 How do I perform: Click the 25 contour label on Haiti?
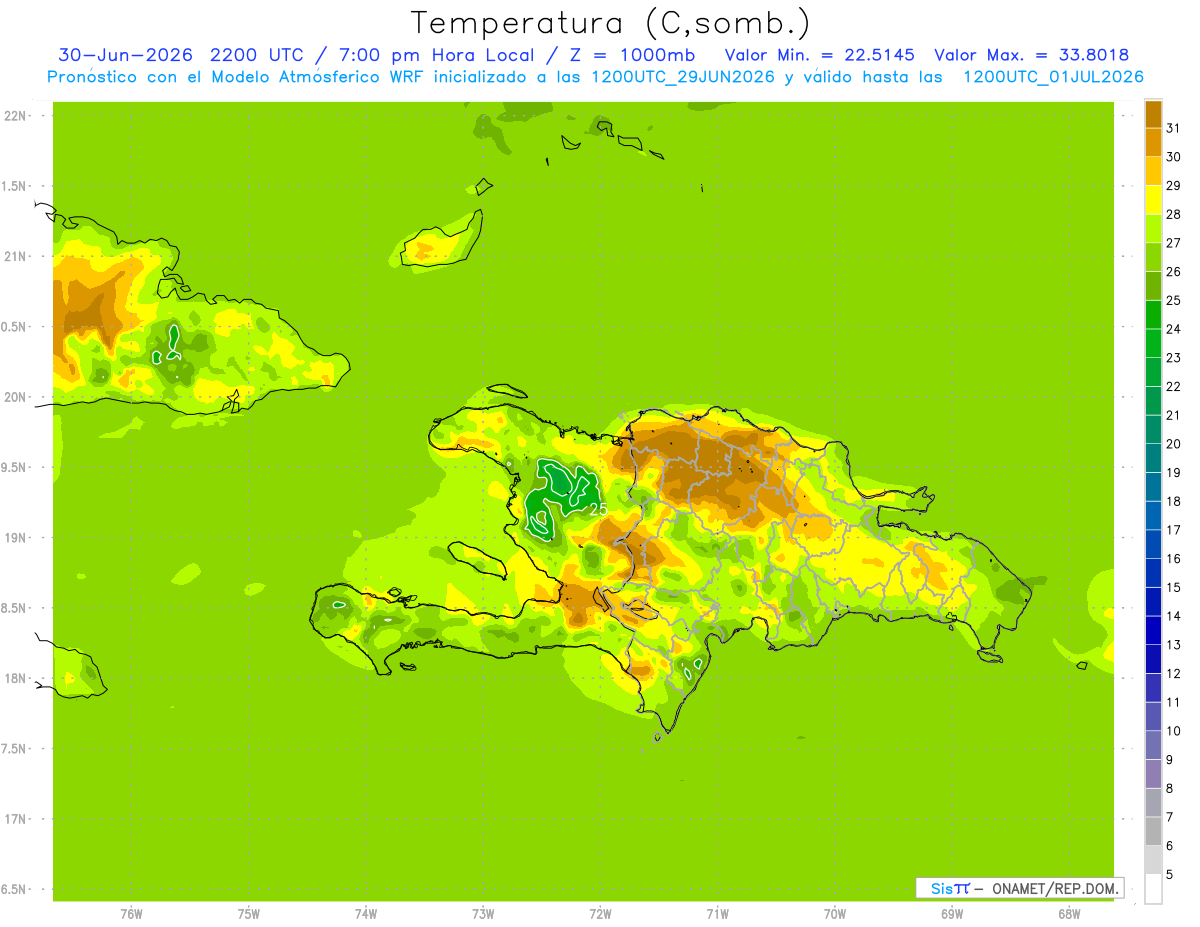point(599,509)
